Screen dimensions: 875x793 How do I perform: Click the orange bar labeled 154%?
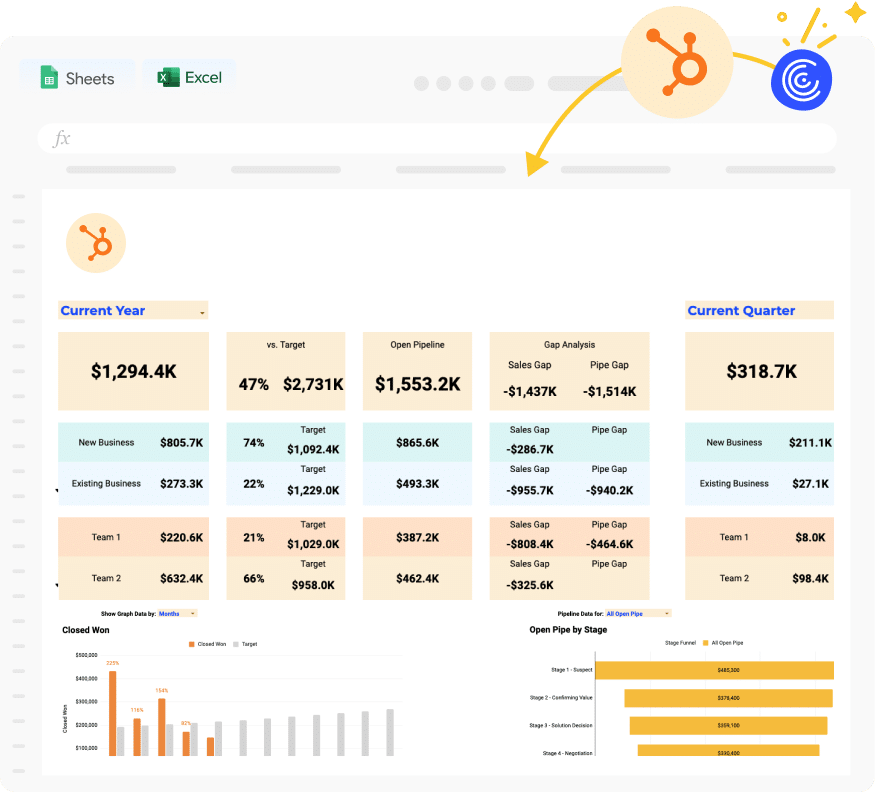[162, 727]
